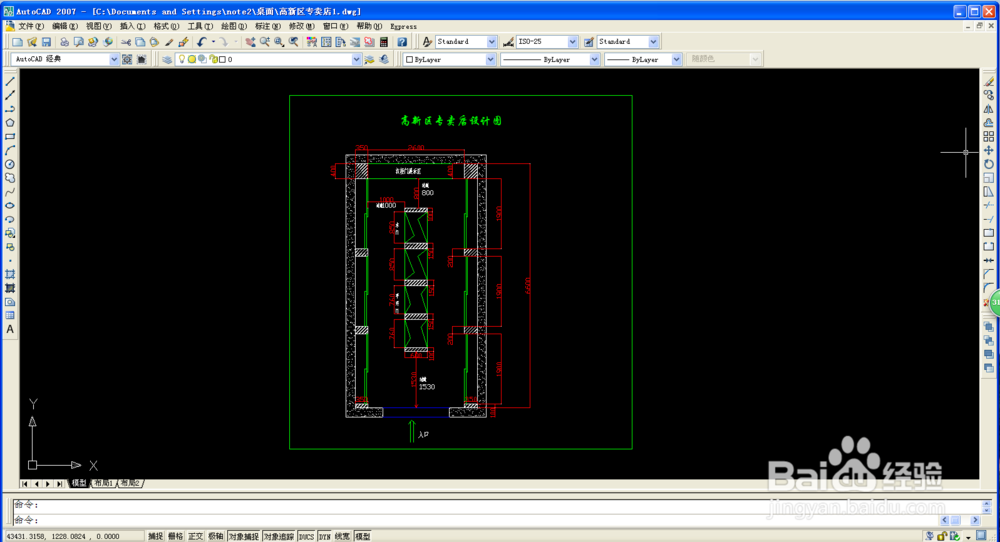Toggle 正交 ortho mode in the status bar
This screenshot has width=1000, height=542.
[195, 536]
